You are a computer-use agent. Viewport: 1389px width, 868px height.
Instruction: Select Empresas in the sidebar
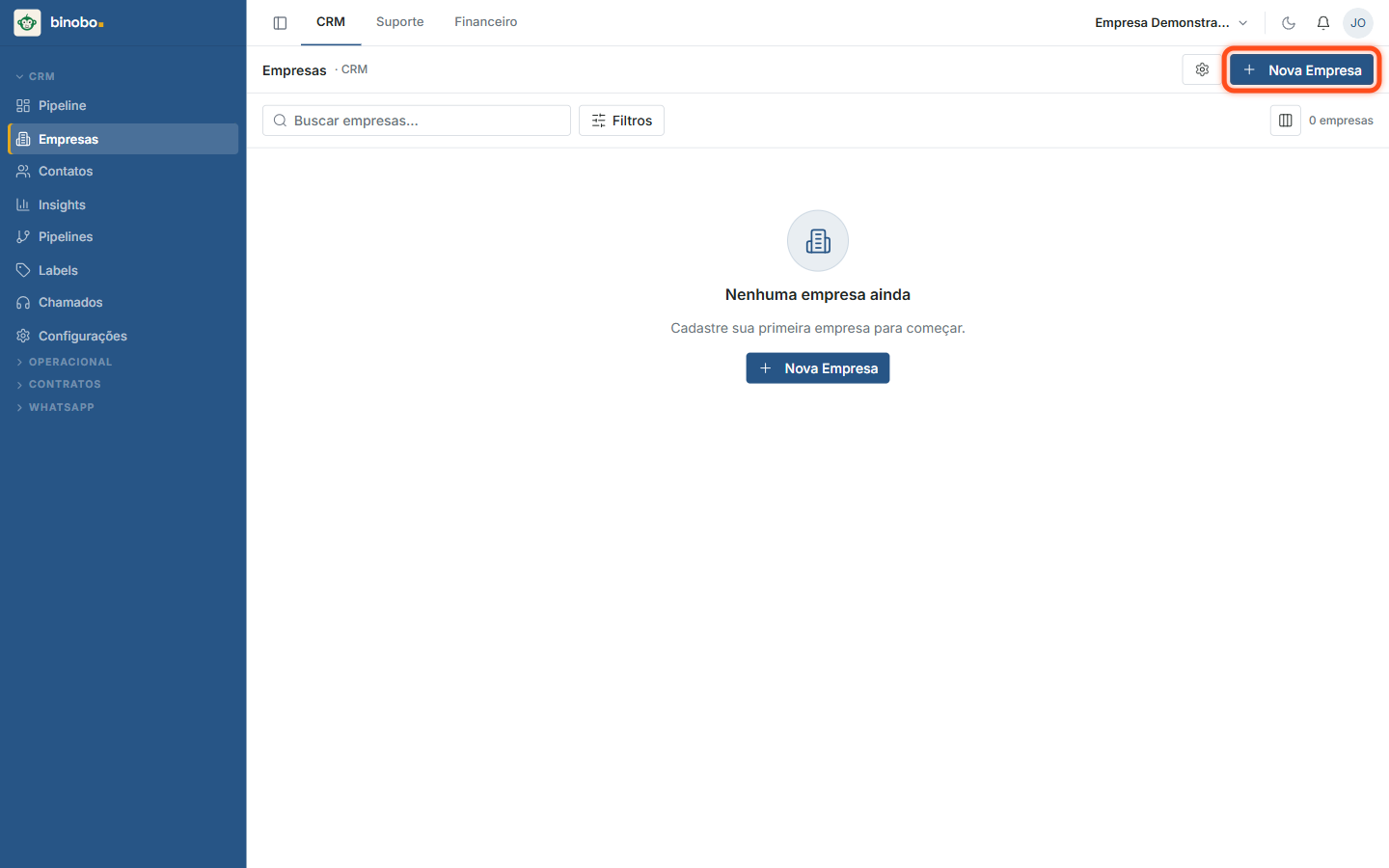pos(123,139)
